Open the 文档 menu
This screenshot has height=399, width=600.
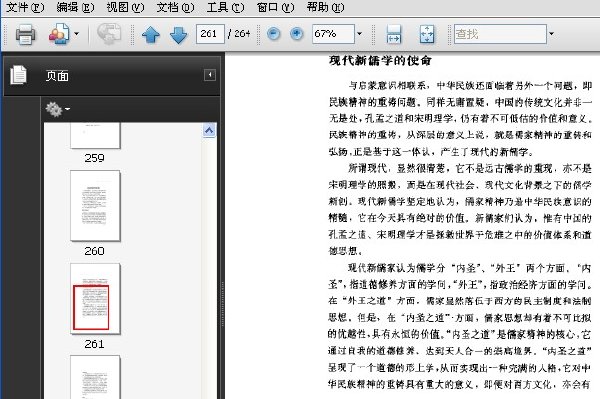[x=175, y=7]
